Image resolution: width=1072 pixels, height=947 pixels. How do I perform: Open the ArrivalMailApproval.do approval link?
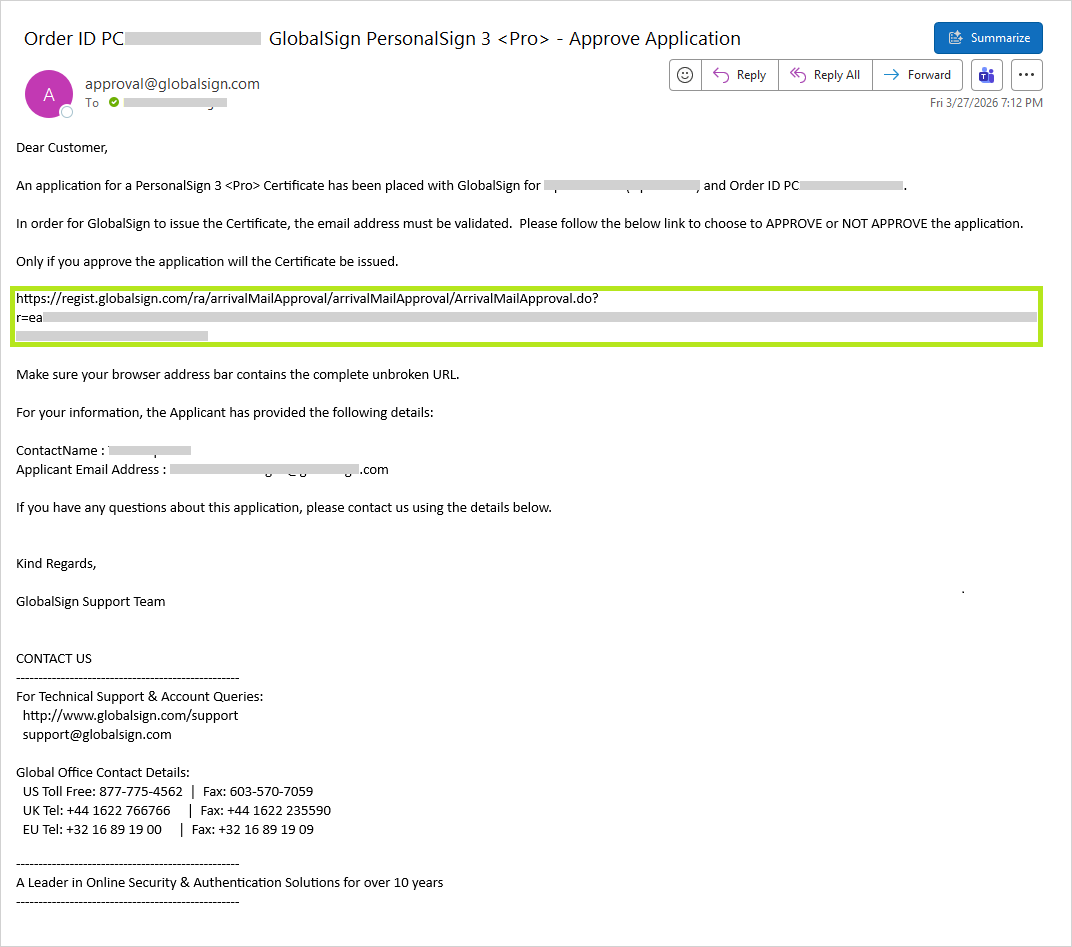tap(307, 298)
